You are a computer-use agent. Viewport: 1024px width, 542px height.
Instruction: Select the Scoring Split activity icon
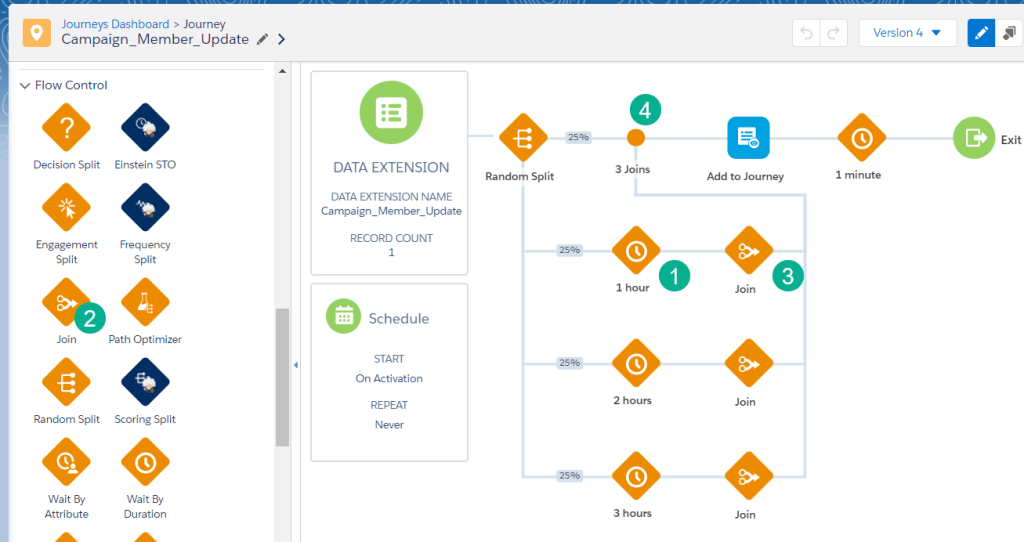pyautogui.click(x=145, y=383)
